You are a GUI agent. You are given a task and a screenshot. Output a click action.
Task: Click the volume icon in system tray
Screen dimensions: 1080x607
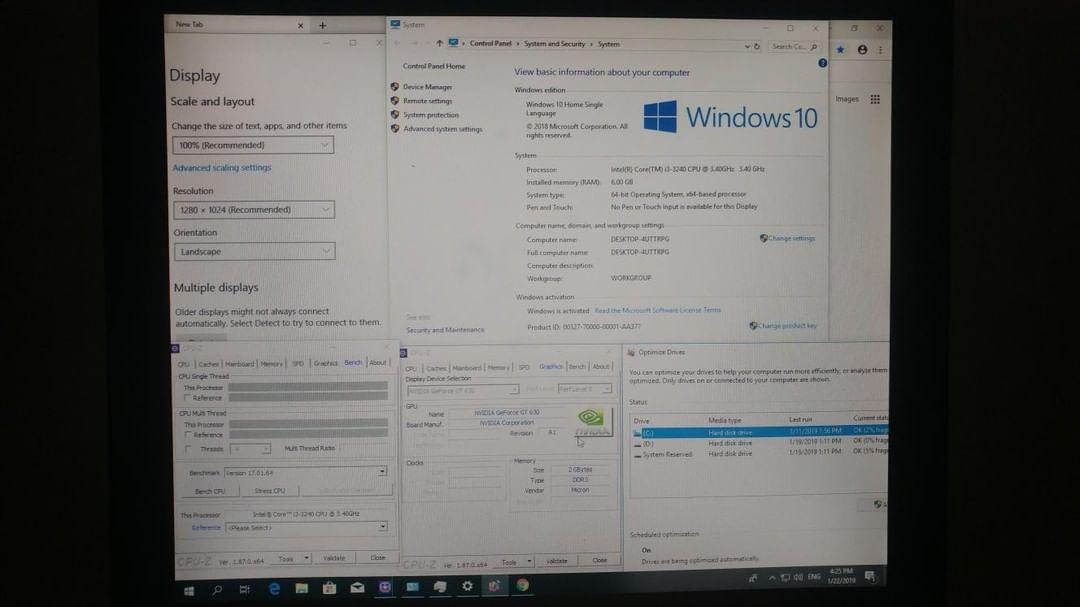798,577
